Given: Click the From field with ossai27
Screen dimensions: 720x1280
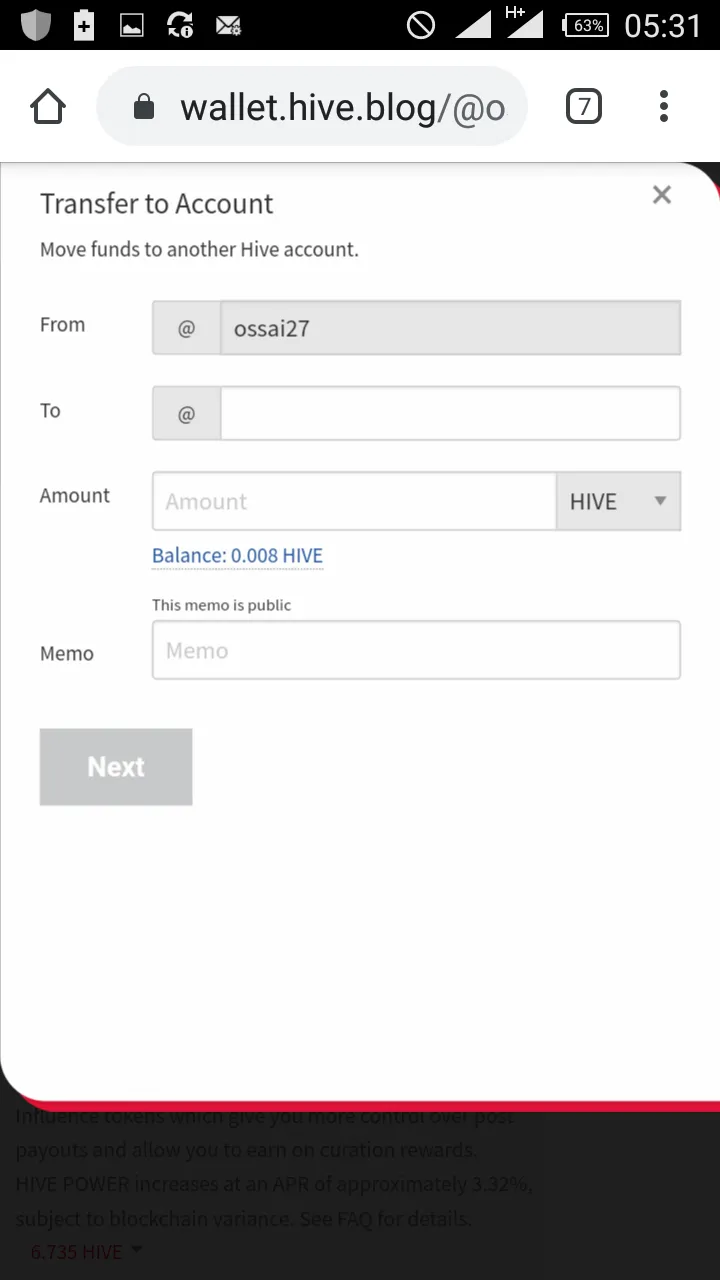Looking at the screenshot, I should [450, 328].
